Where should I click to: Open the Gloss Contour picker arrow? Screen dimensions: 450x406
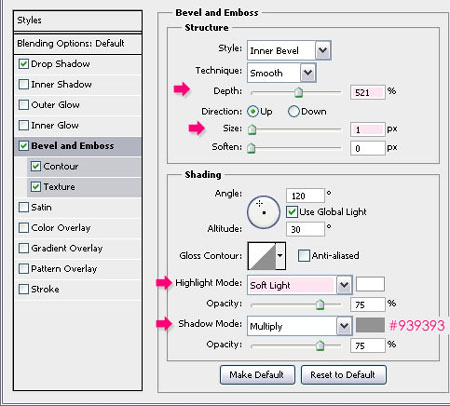pos(281,256)
